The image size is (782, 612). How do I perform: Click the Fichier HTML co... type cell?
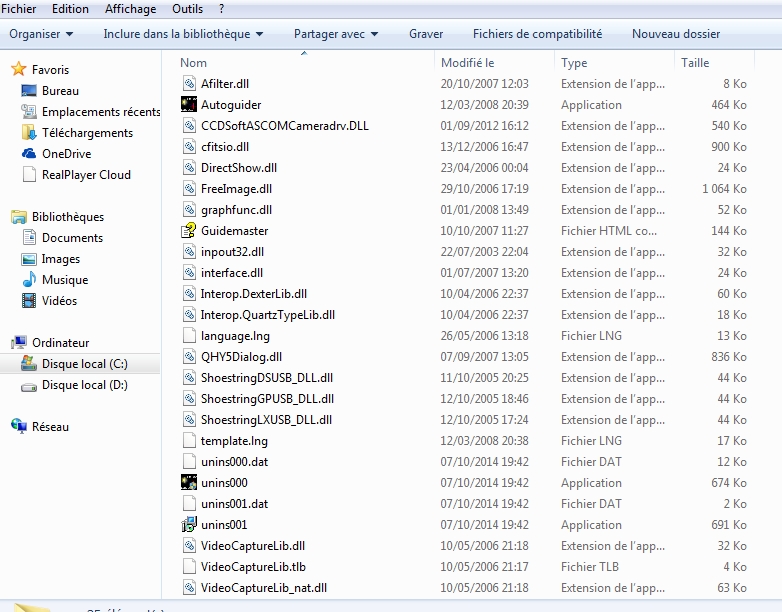[609, 230]
